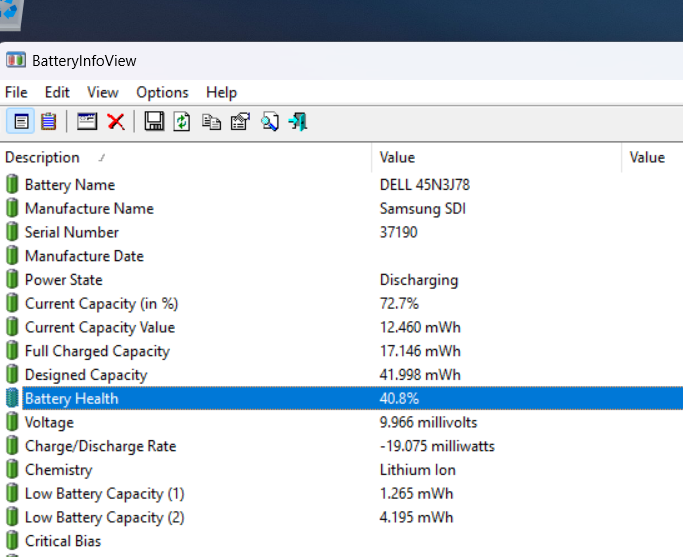Select the Manufacture Name row label
Viewport: 683px width, 557px height.
[x=89, y=209]
